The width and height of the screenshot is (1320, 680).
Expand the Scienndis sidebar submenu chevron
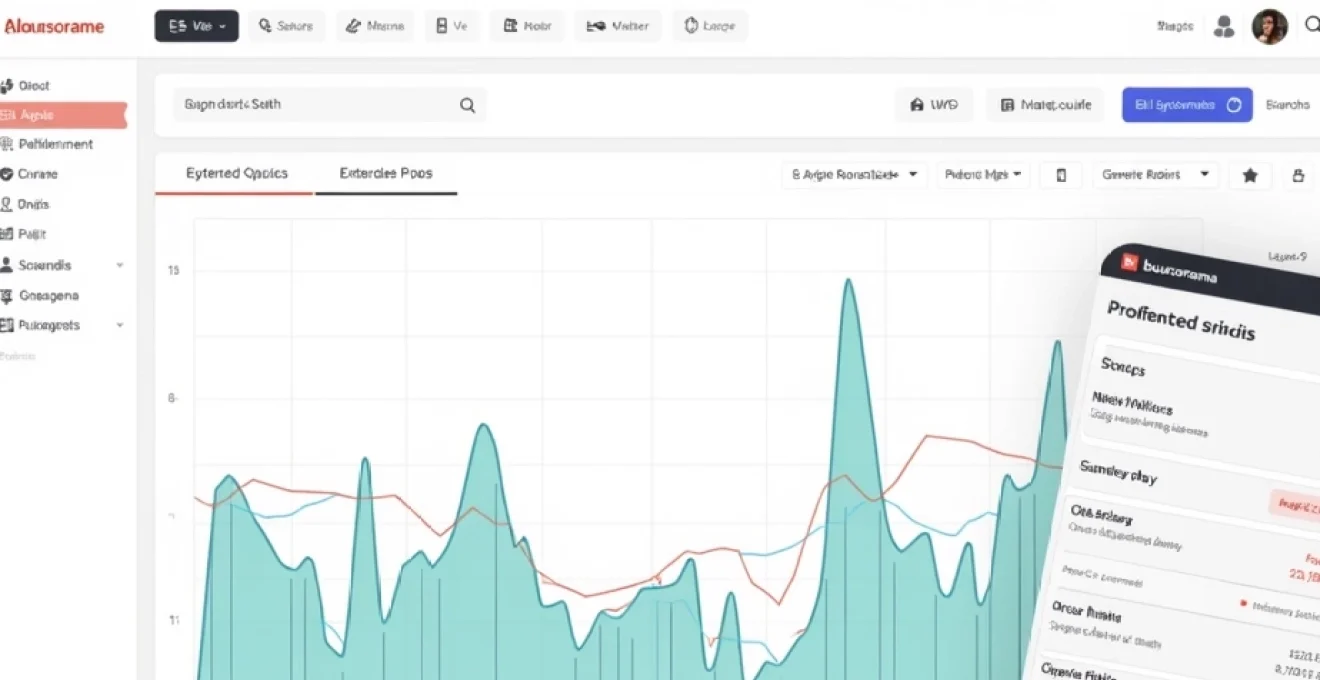coord(120,265)
